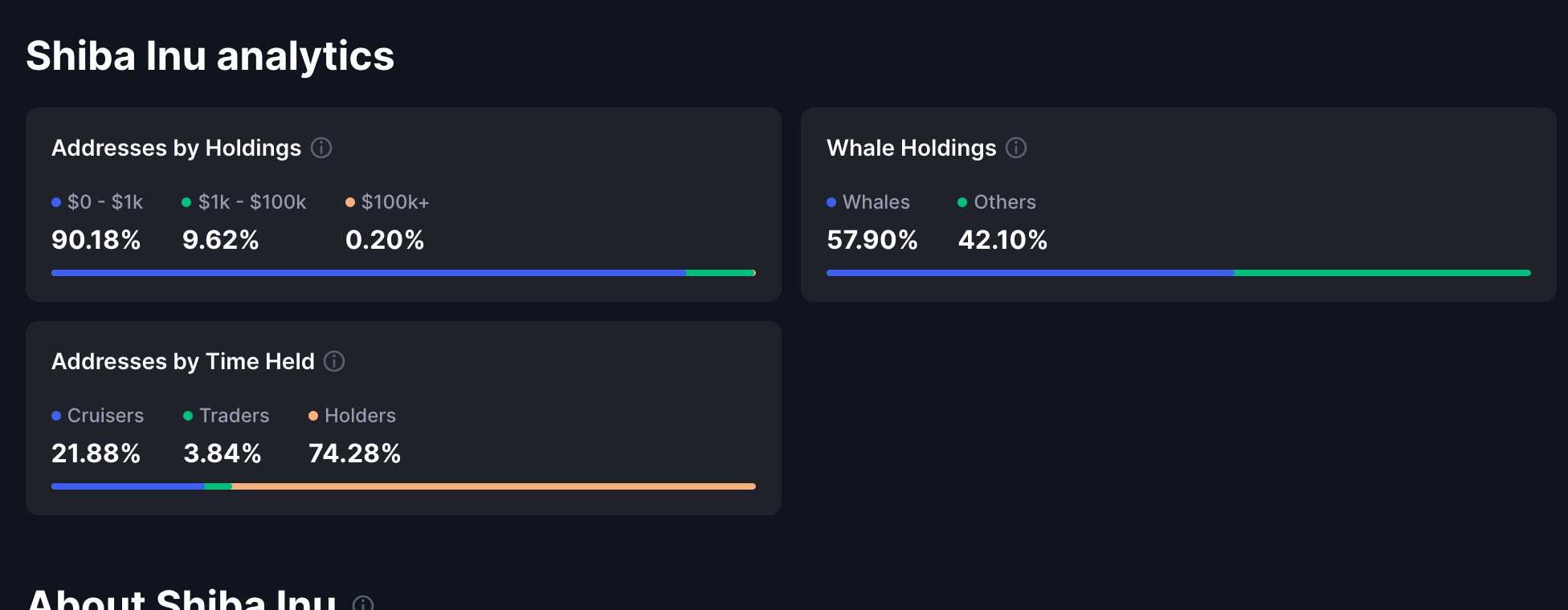Click green segment of Addresses by Holdings bar
The width and height of the screenshot is (1568, 610).
click(x=720, y=273)
